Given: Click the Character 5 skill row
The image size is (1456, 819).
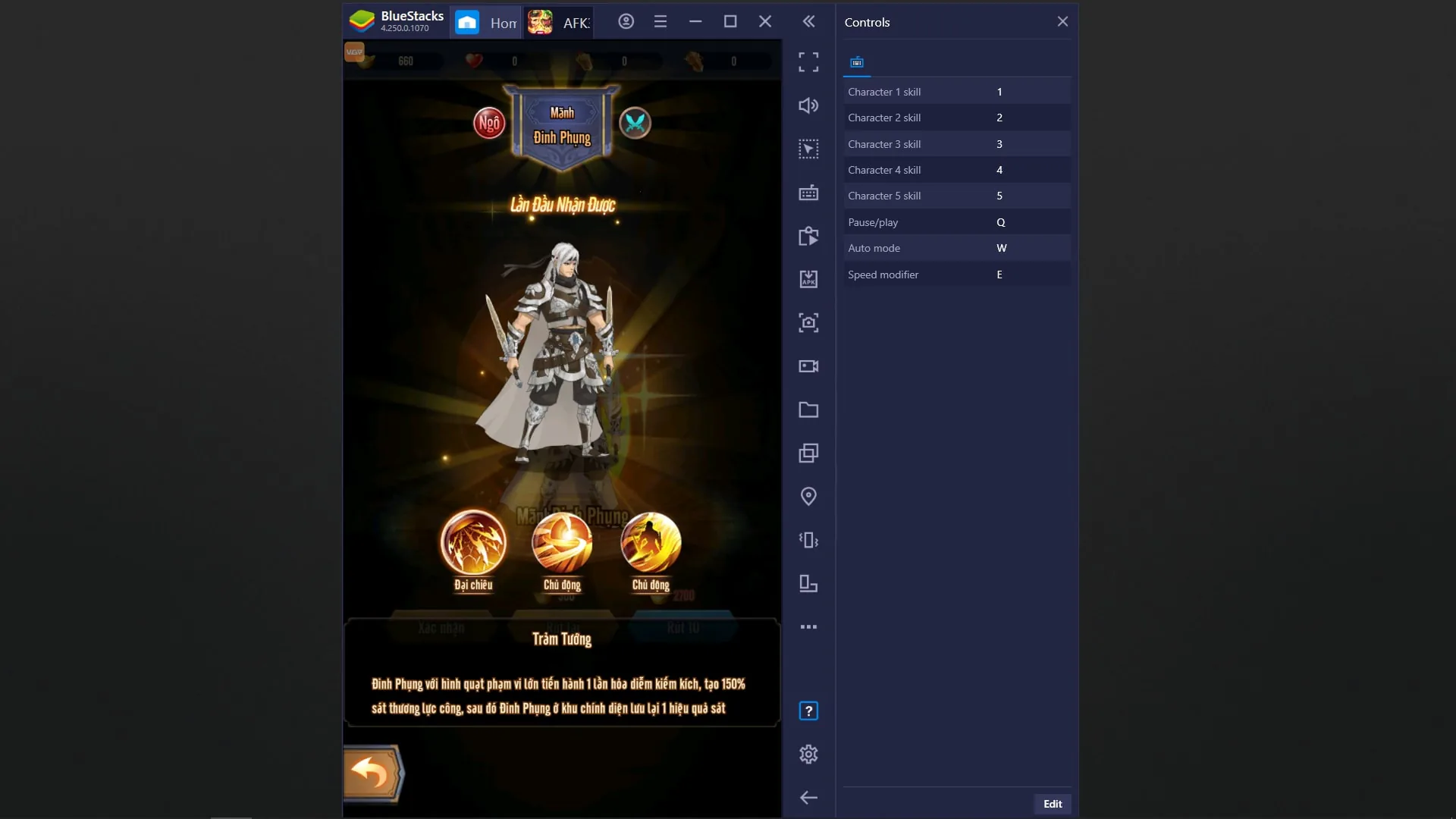Looking at the screenshot, I should (x=957, y=196).
